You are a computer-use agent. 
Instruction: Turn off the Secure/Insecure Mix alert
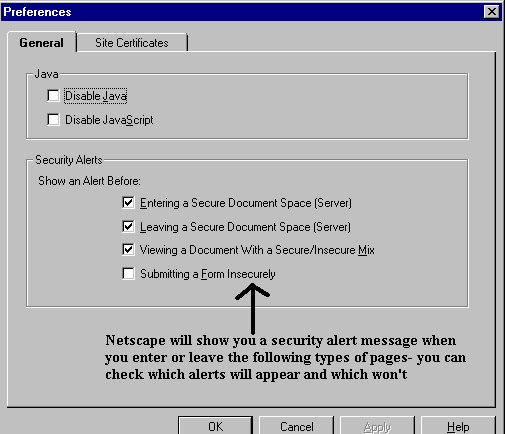click(x=128, y=249)
